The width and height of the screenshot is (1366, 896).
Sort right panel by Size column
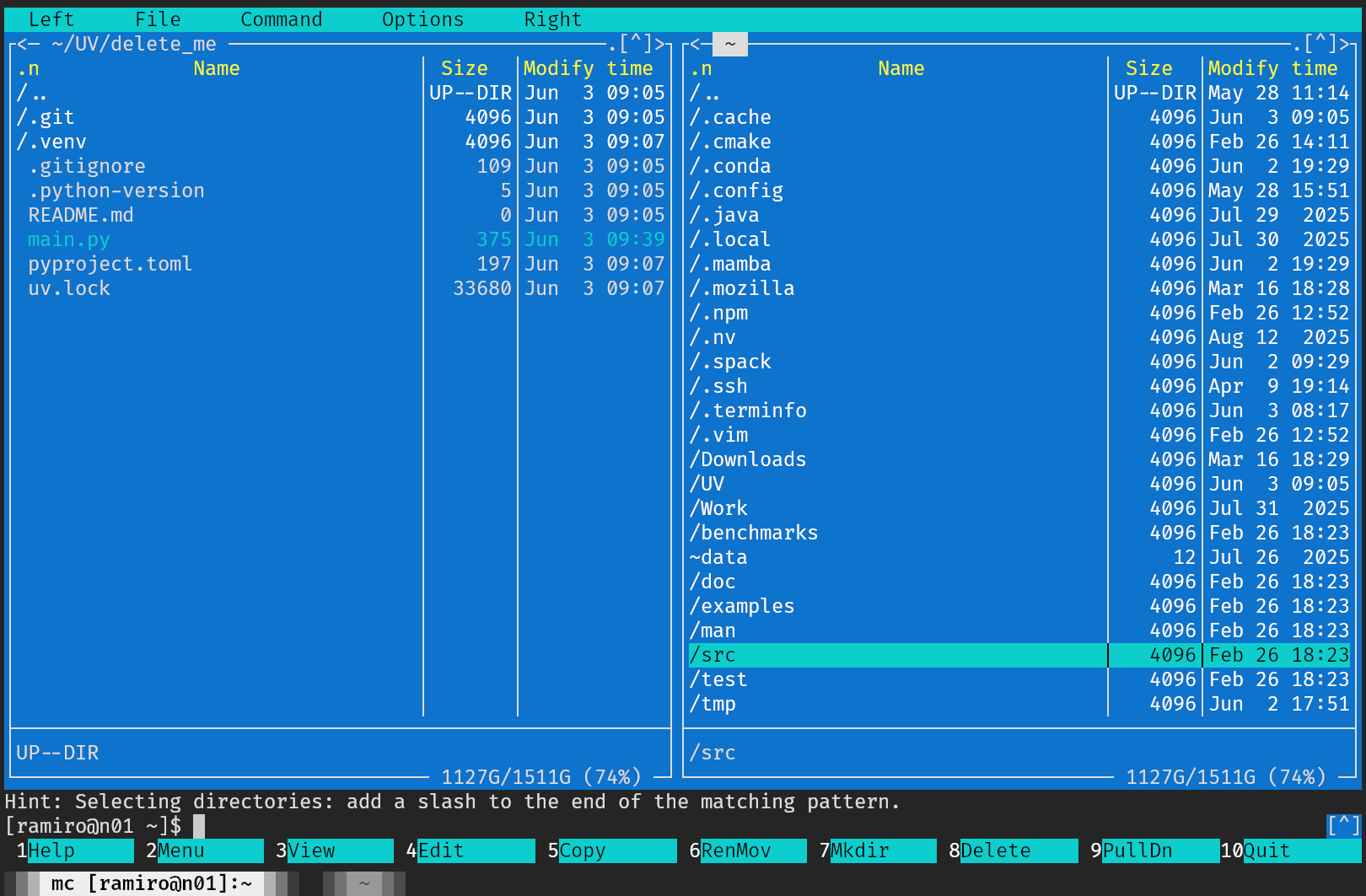click(1149, 68)
